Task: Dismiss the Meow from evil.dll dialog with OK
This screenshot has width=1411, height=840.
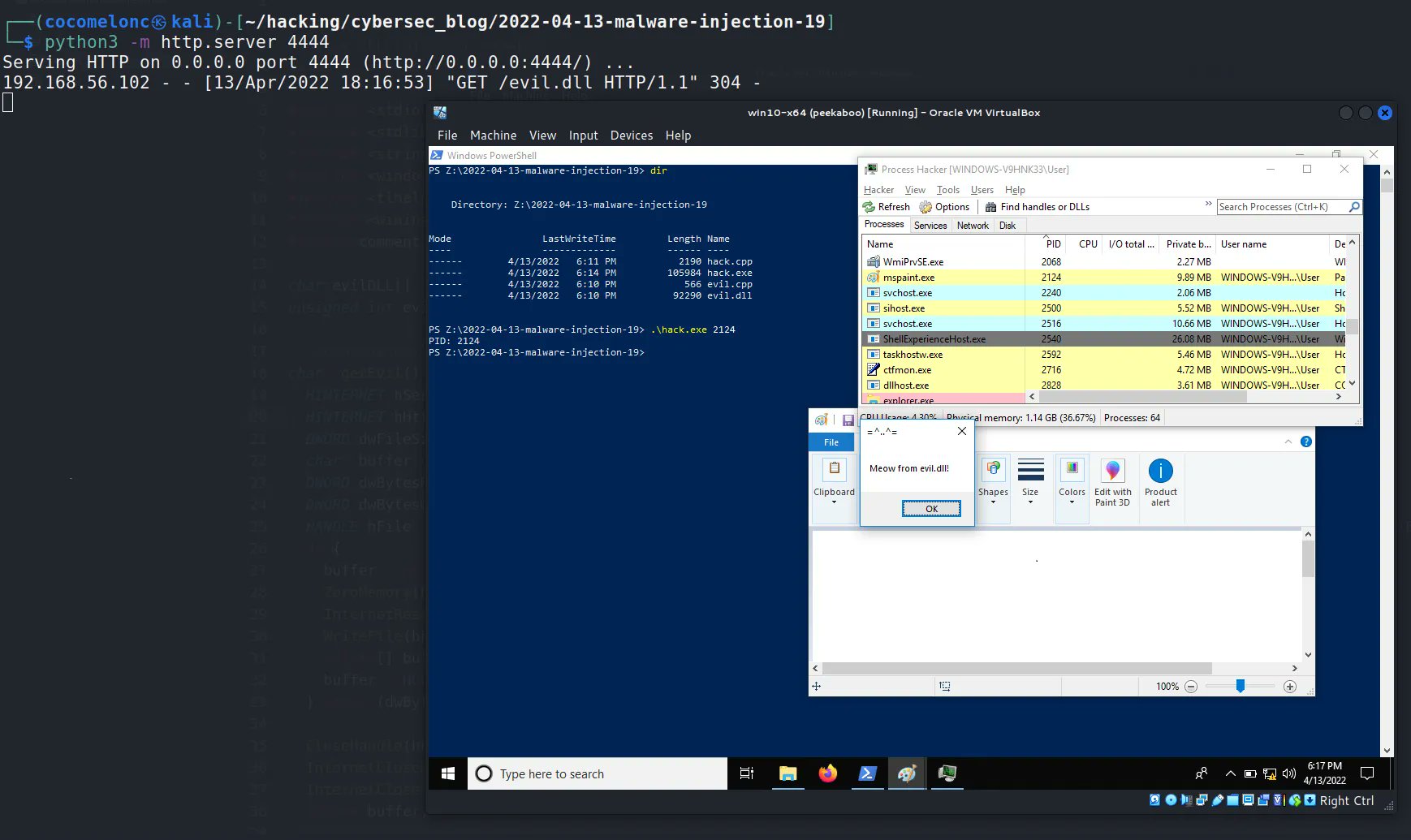Action: click(931, 508)
